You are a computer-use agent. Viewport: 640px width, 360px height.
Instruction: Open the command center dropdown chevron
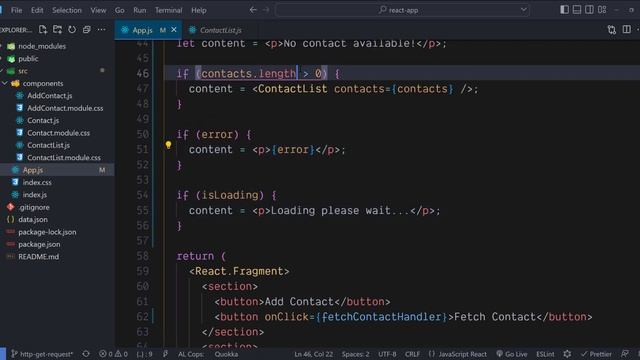(523, 10)
